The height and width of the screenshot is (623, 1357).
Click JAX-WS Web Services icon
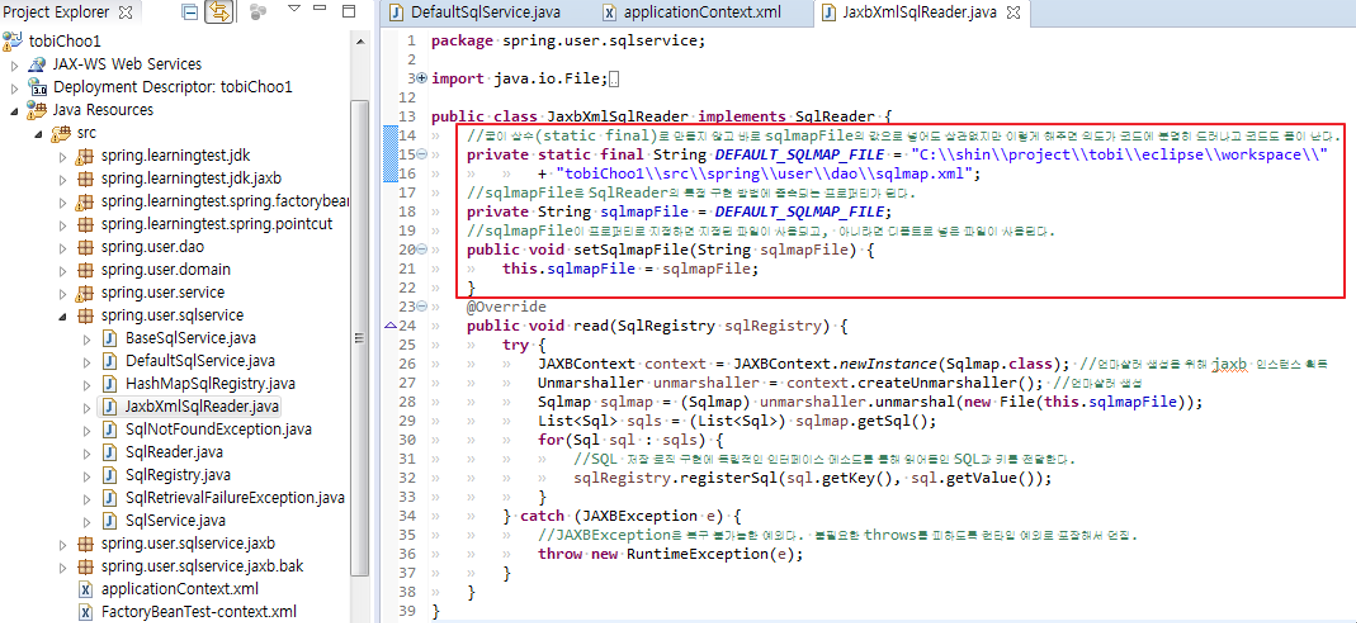click(x=37, y=64)
